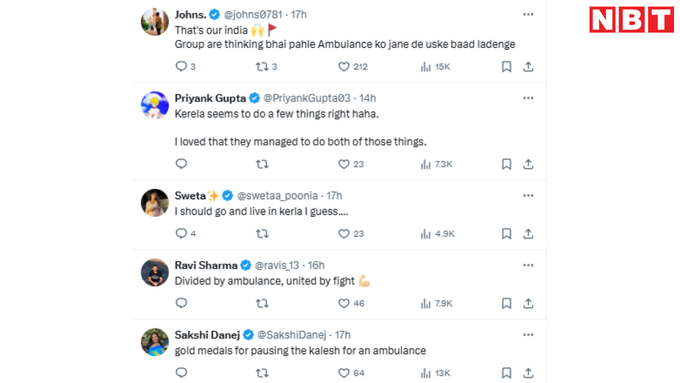Viewport: 680px width, 383px height.
Task: Open more options on Ravi Sharma's tweet
Action: click(x=528, y=265)
